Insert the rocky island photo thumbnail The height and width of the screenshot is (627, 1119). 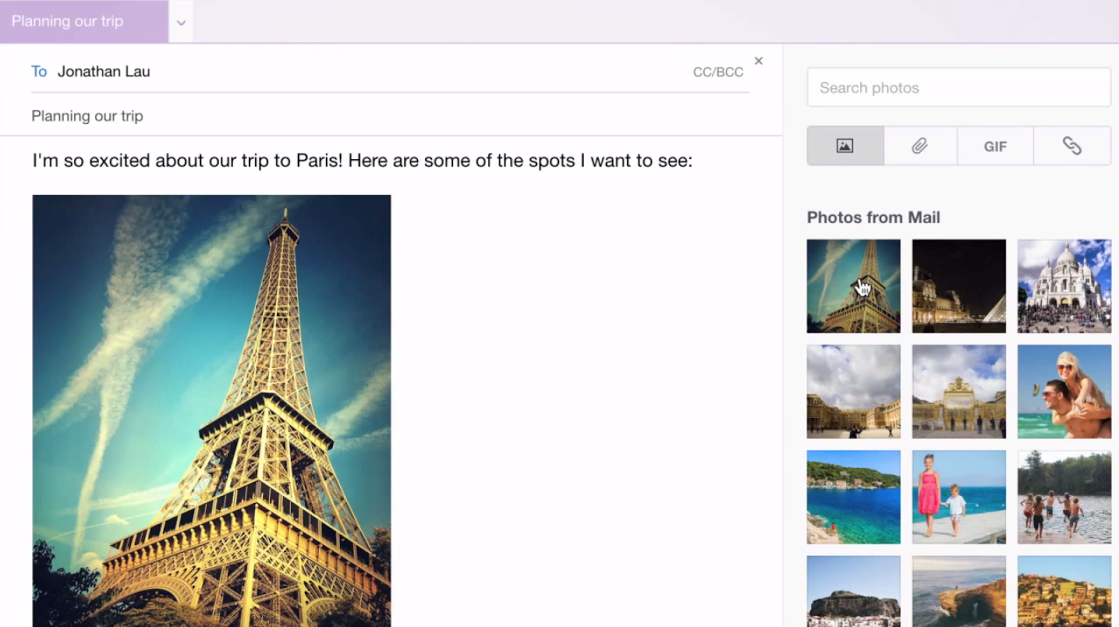pos(854,591)
